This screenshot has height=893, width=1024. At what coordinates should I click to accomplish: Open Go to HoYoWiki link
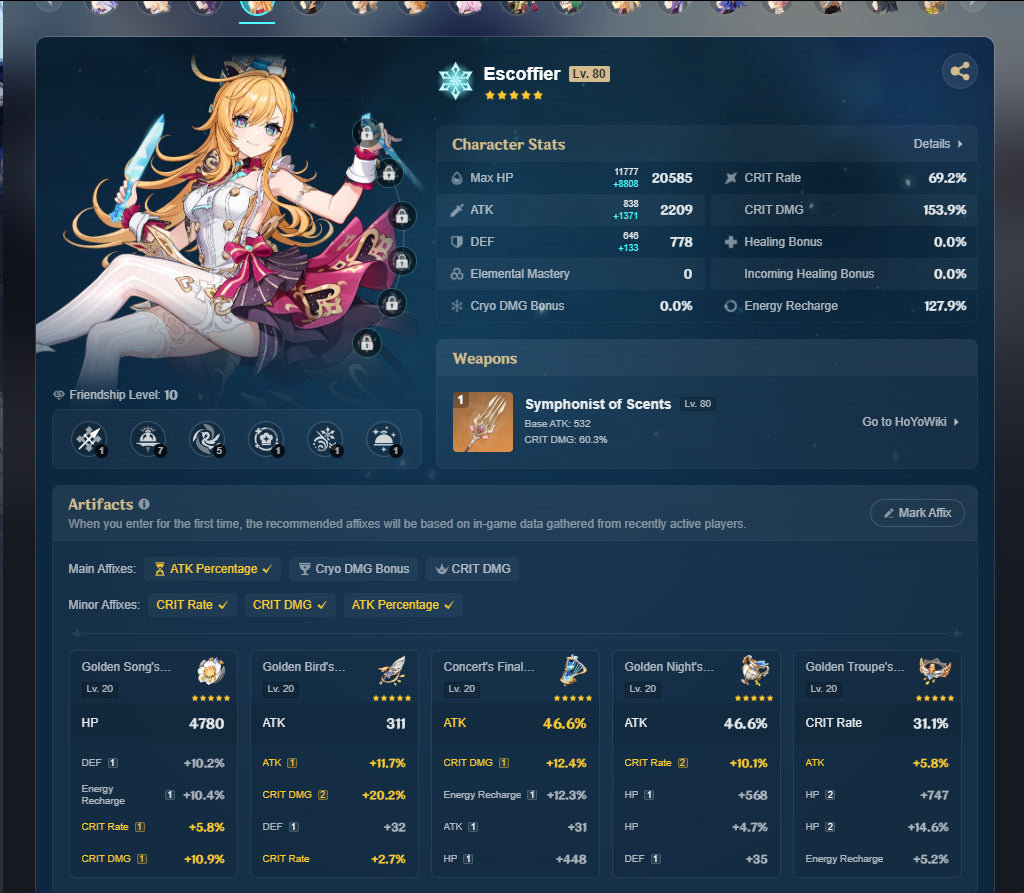(910, 421)
